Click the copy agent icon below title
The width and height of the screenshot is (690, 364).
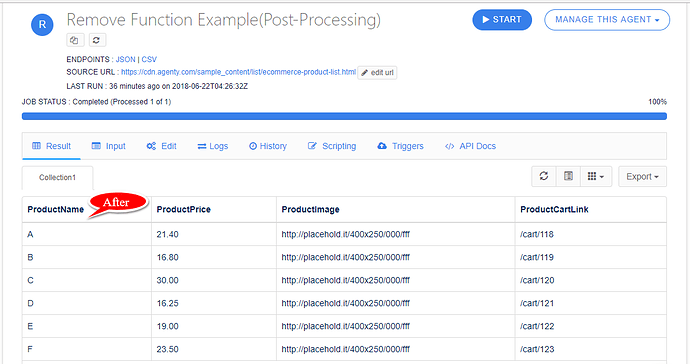[x=74, y=40]
